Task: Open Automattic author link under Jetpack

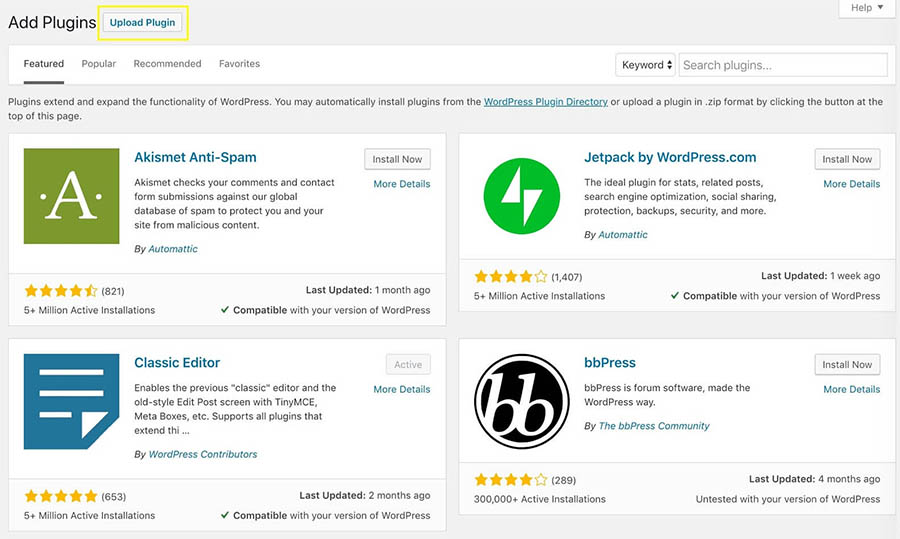Action: 623,234
